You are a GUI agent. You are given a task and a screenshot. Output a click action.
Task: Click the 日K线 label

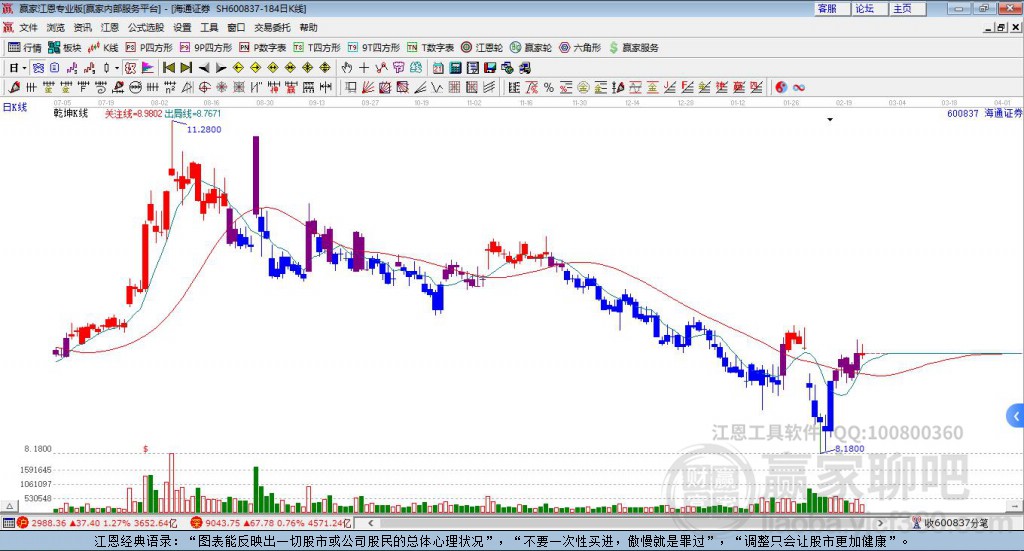click(15, 107)
